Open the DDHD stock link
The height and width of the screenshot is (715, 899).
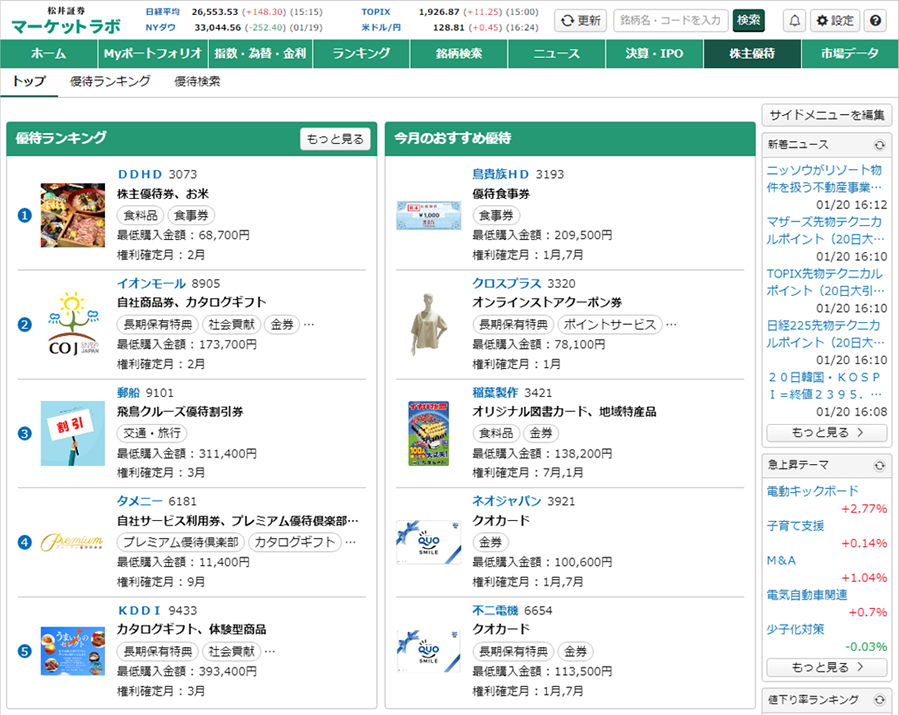tap(140, 174)
